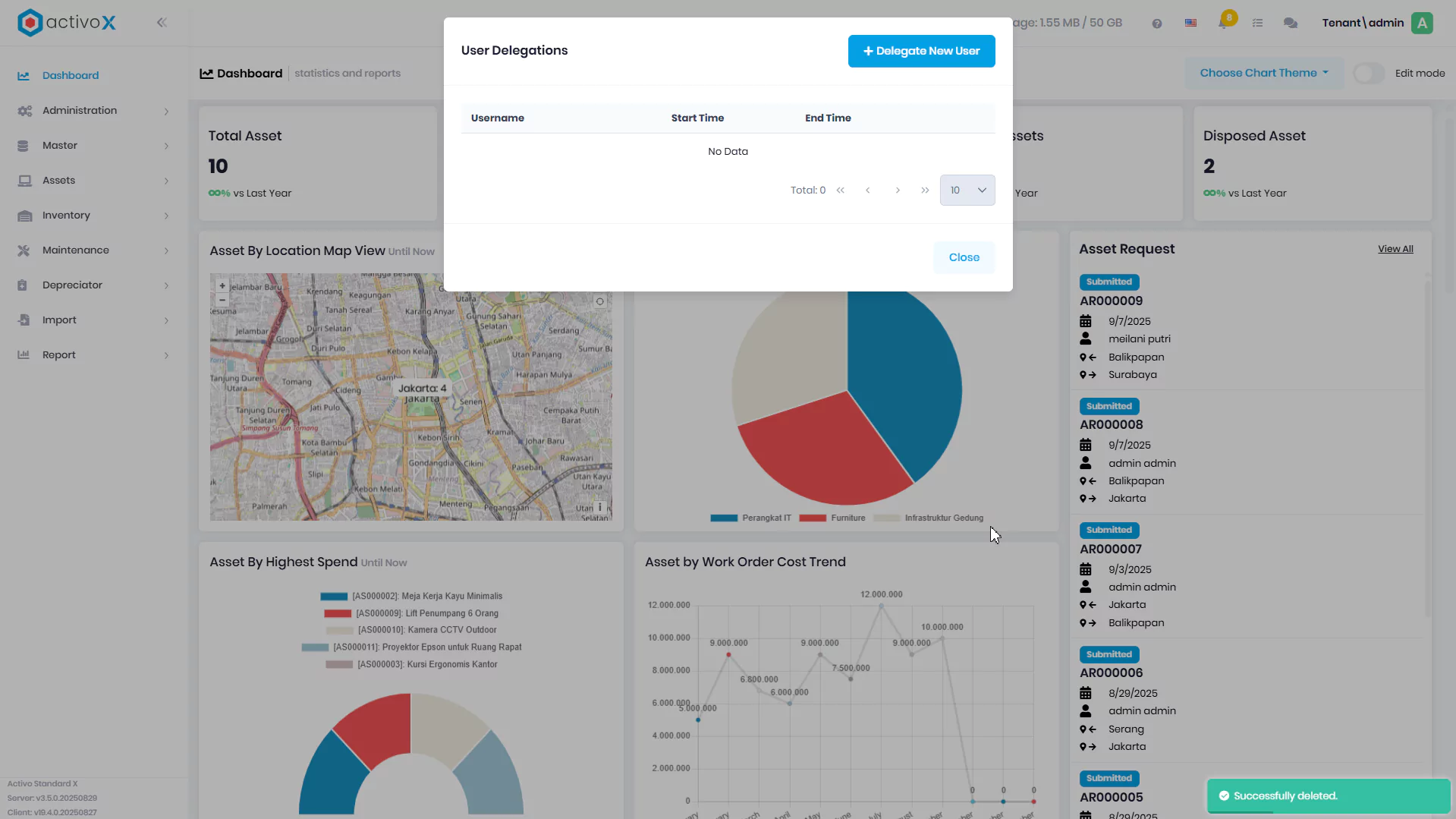Toggle Perangkat IT legend color swatch
The image size is (1456, 819).
coord(724,518)
